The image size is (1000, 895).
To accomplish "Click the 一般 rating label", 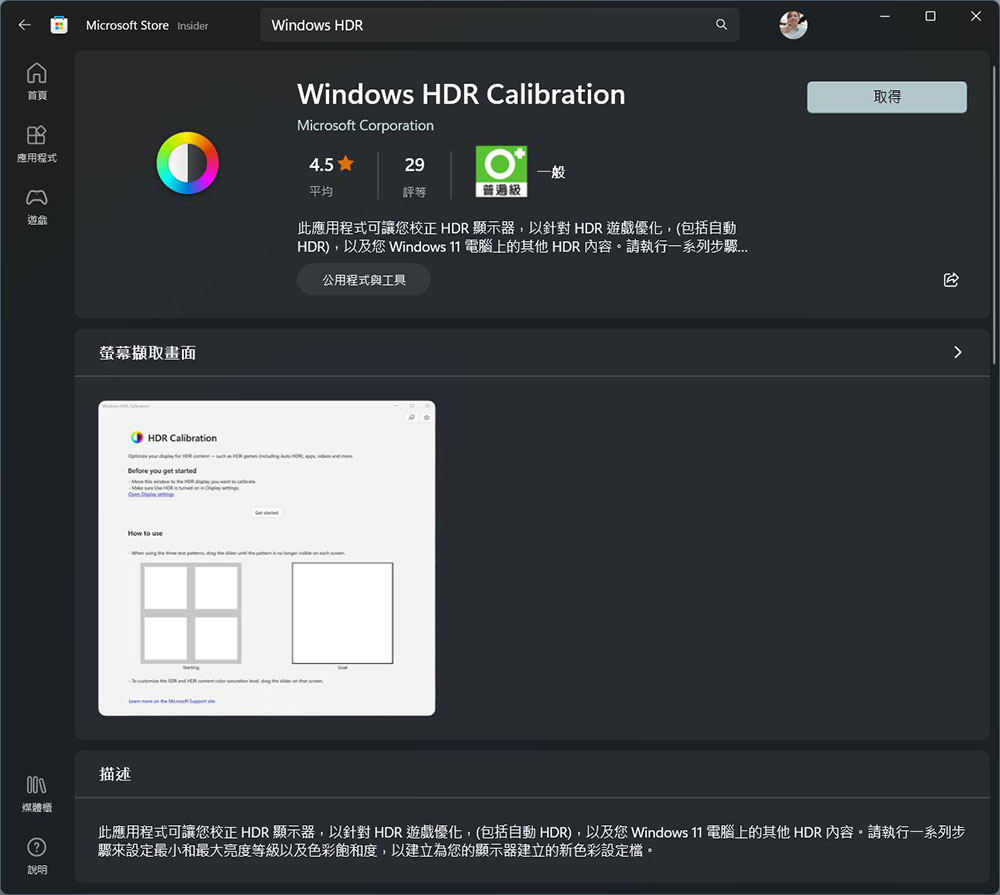I will pos(551,172).
